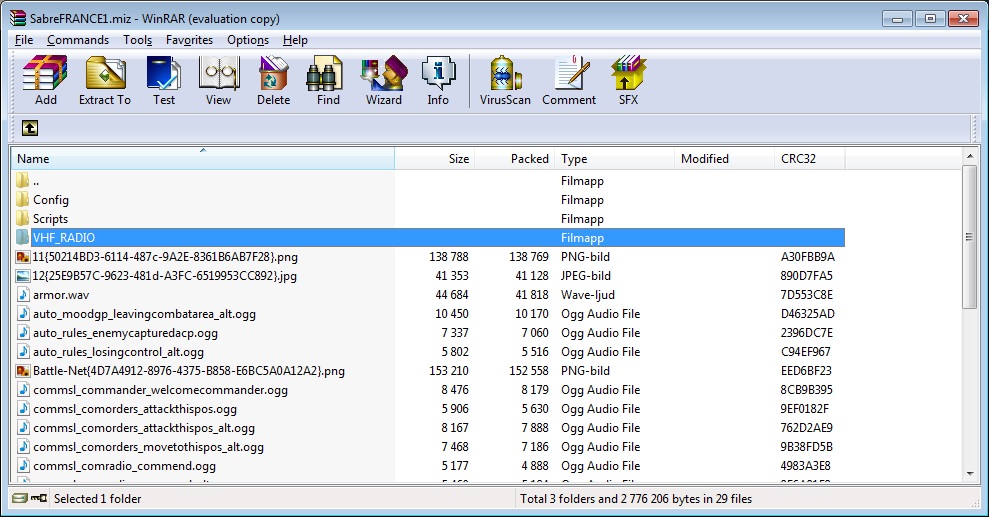
Task: Click the 'Wave-ljud' type cell
Action: coord(588,294)
